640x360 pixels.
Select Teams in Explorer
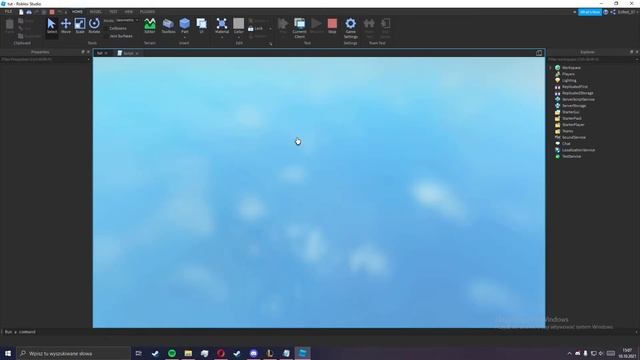pyautogui.click(x=568, y=131)
